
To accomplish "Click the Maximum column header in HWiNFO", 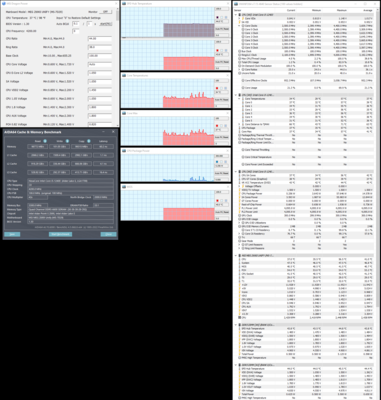I will (341, 10).
